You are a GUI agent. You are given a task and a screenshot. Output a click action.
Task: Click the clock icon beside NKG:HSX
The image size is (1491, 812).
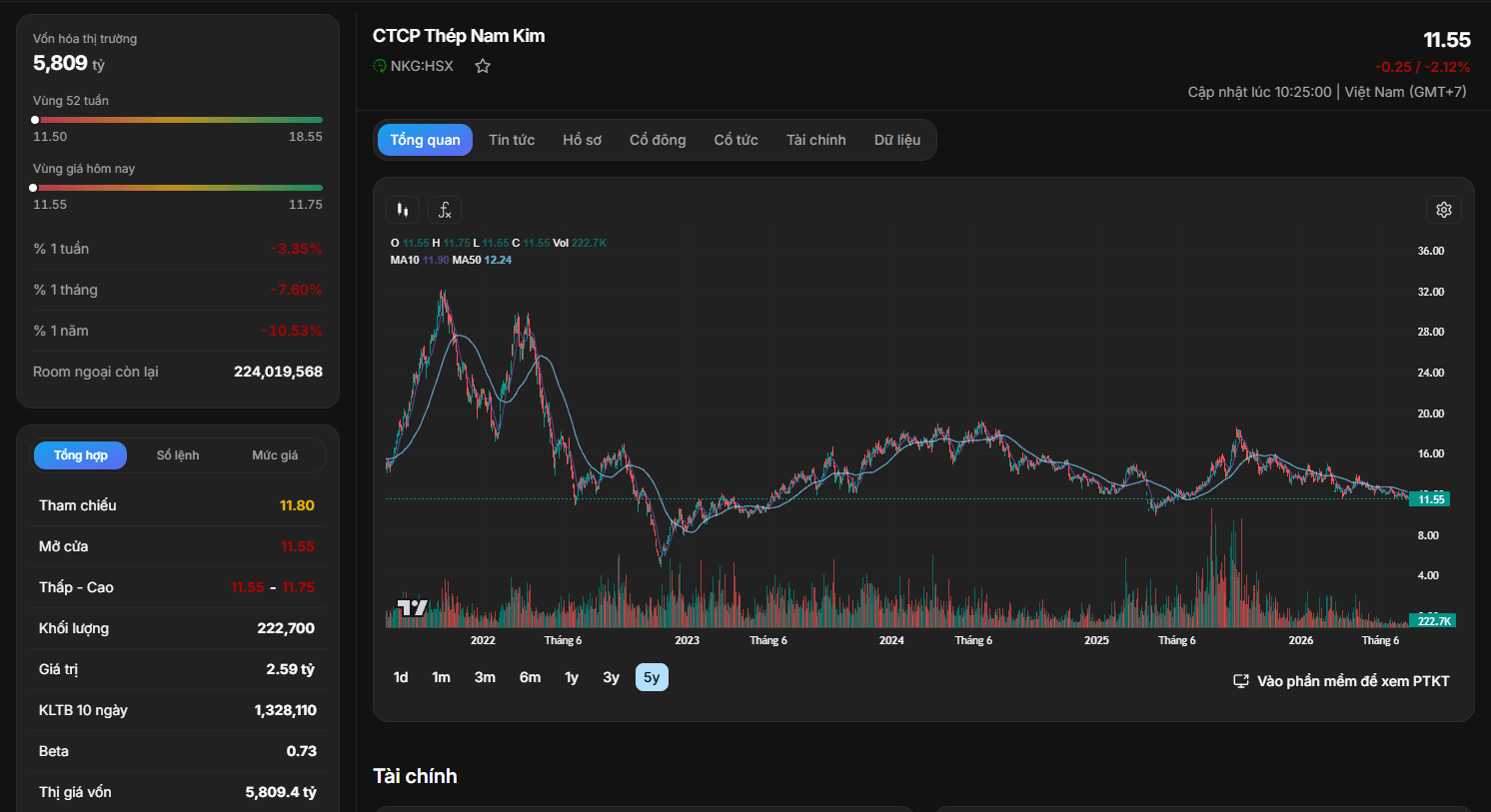point(380,66)
